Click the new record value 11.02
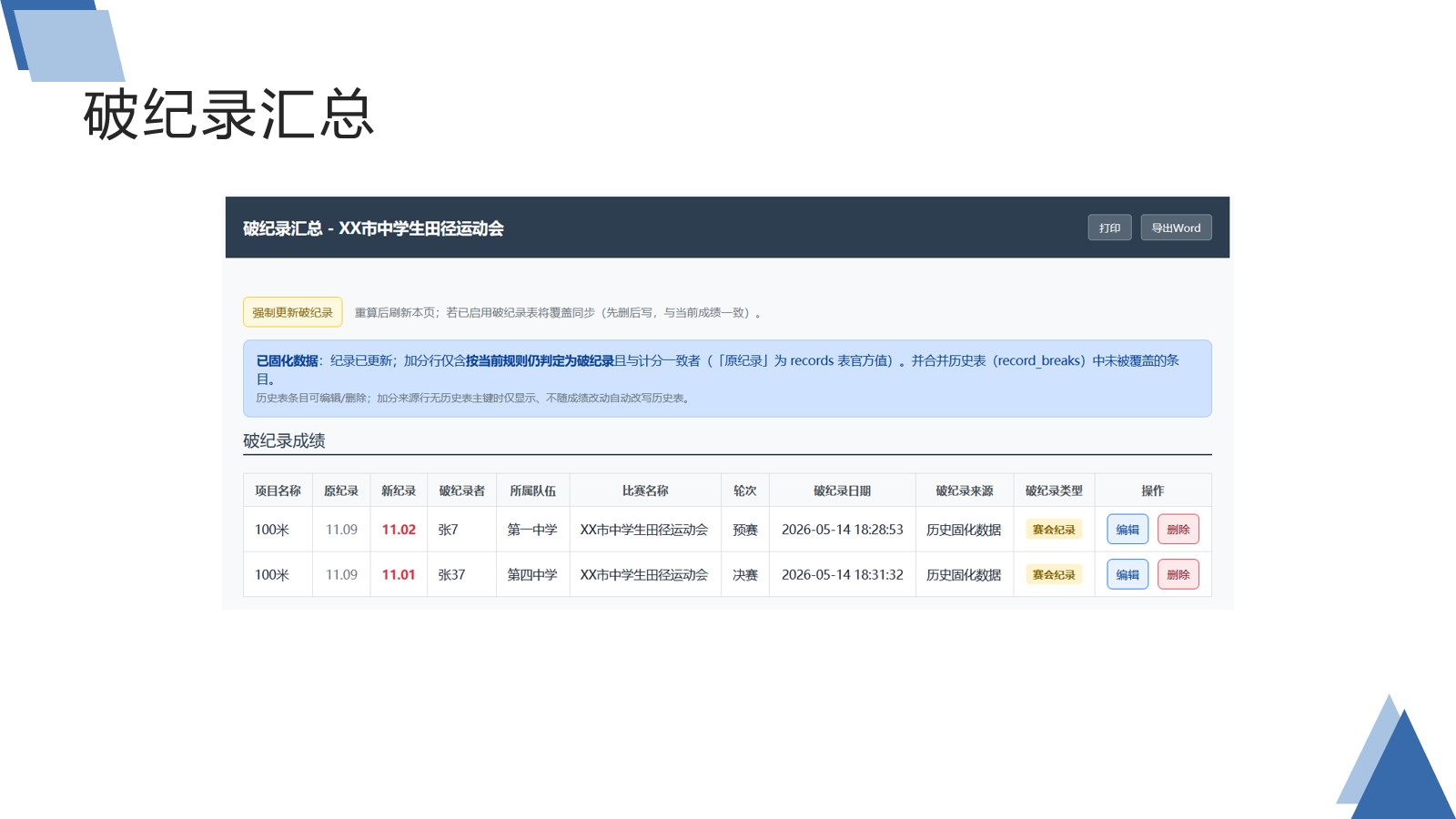Viewport: 1456px width, 819px height. (x=399, y=530)
